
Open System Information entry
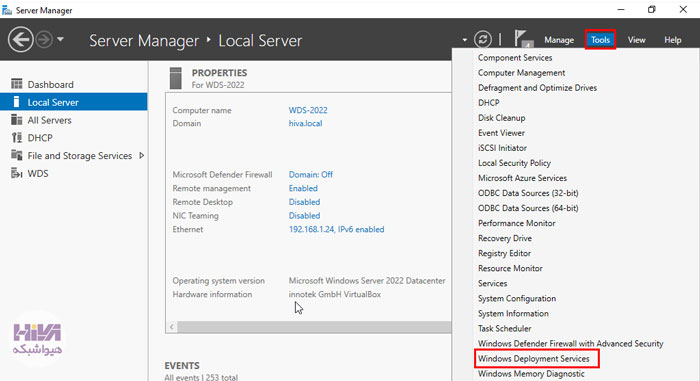[x=513, y=314]
